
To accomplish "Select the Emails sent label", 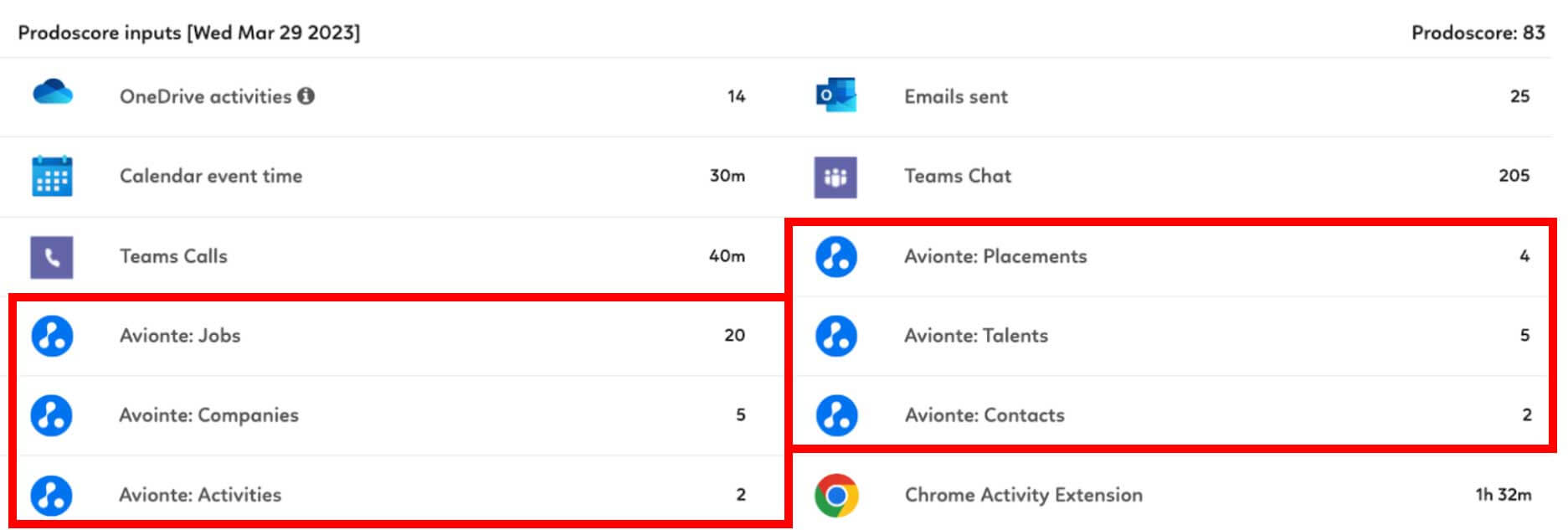I will coord(956,96).
